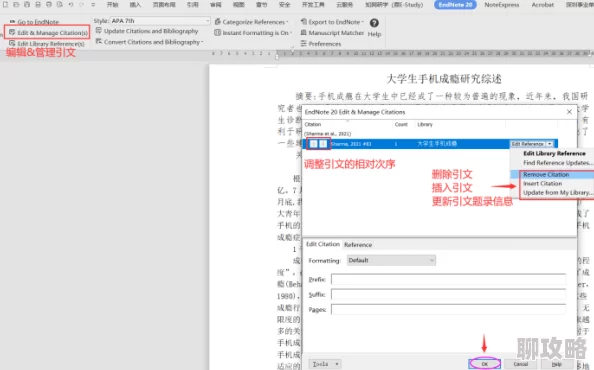The height and width of the screenshot is (370, 594).
Task: Click the Library column header
Action: (425, 124)
